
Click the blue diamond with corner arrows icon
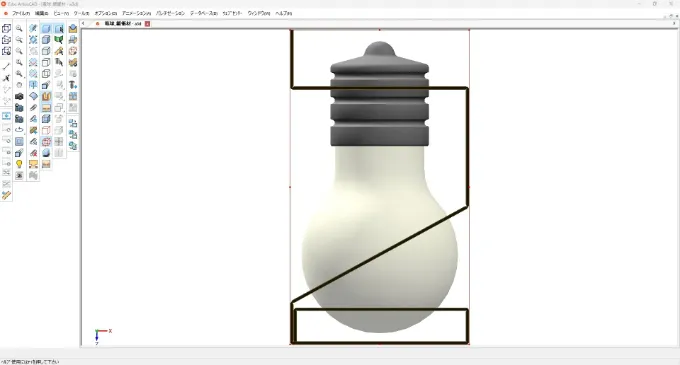click(x=33, y=40)
